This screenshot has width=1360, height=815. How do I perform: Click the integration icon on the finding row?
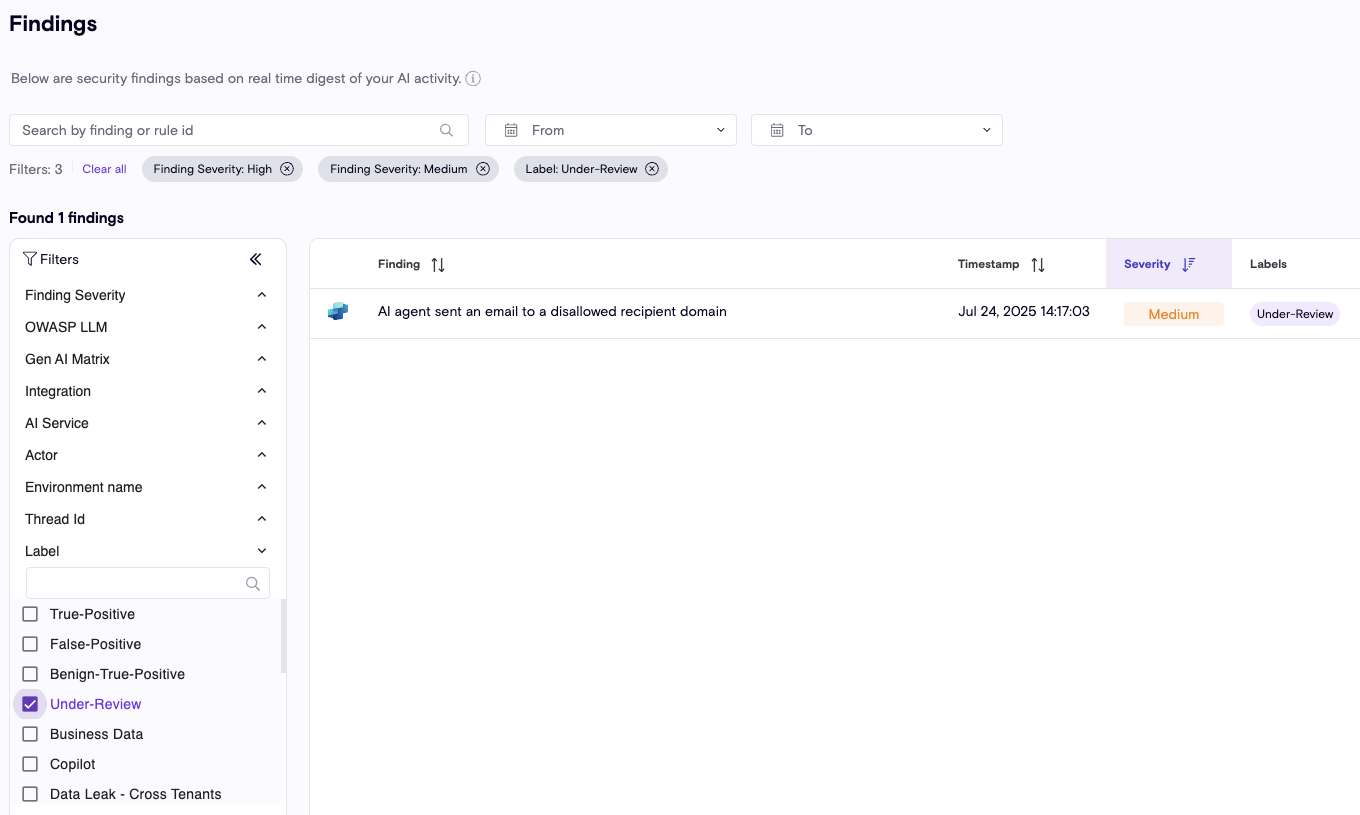pos(338,312)
